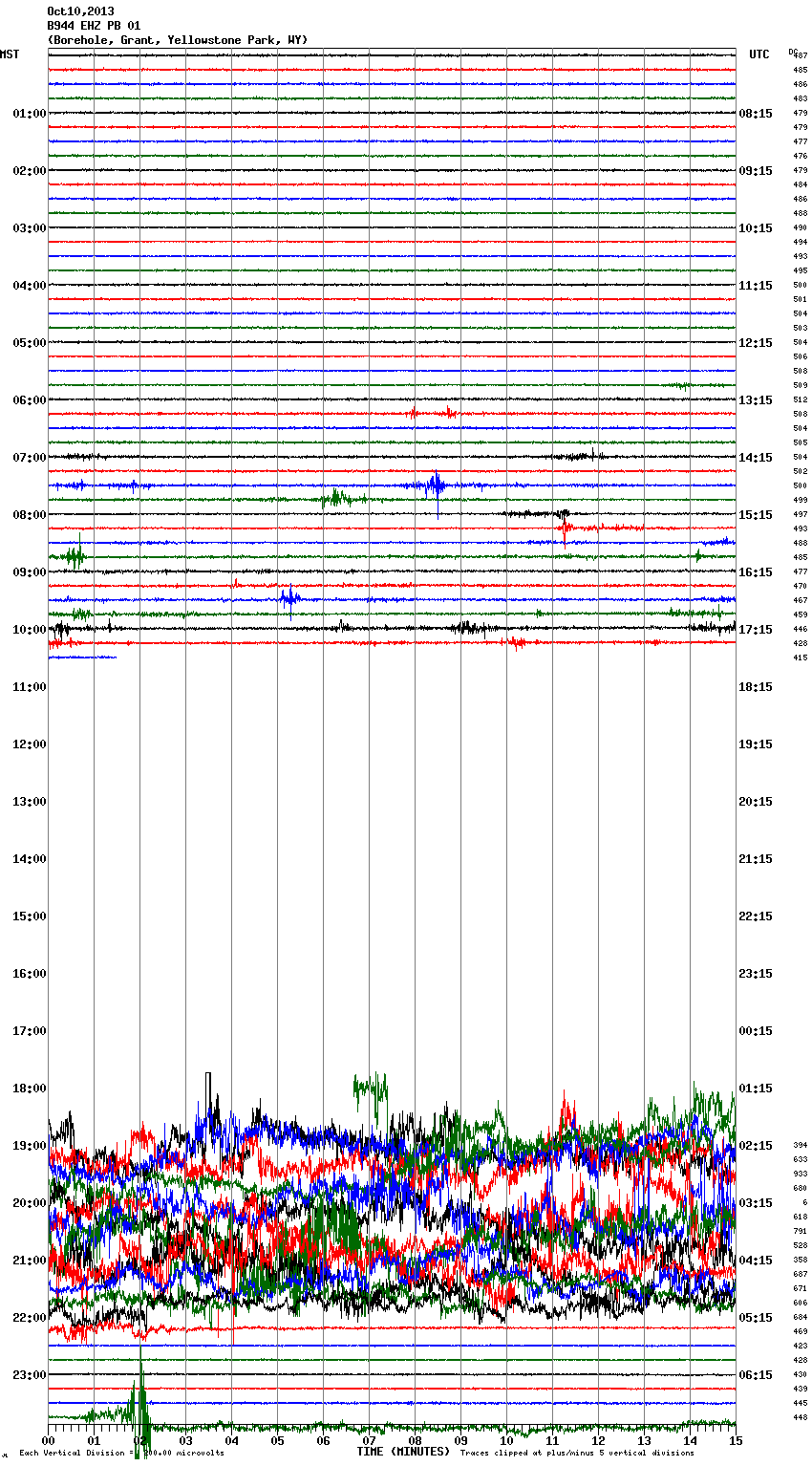Click the 'MST' time zone label

tap(10, 54)
